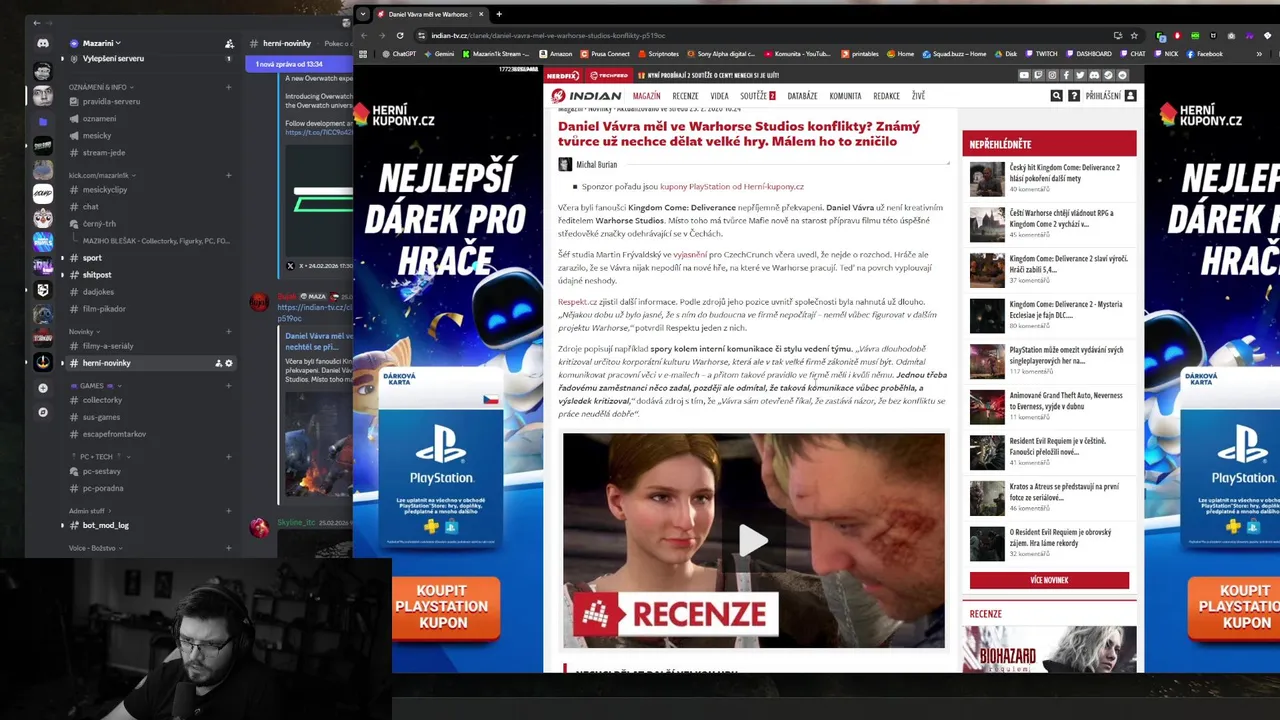Image resolution: width=1280 pixels, height=720 pixels.
Task: Open the bot_mod_log Discord channel
Action: pyautogui.click(x=105, y=525)
